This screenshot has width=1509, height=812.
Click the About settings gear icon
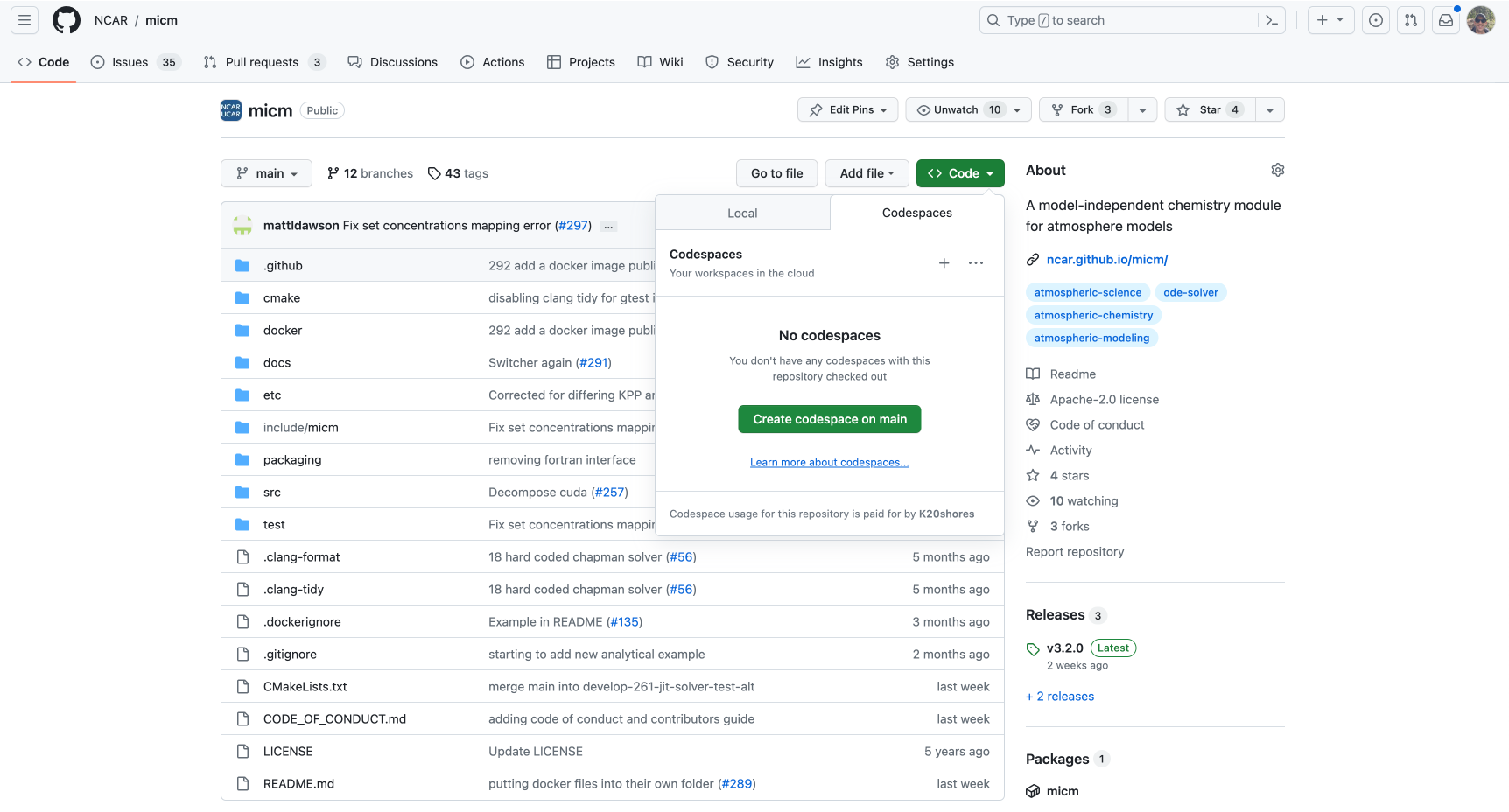1277,170
